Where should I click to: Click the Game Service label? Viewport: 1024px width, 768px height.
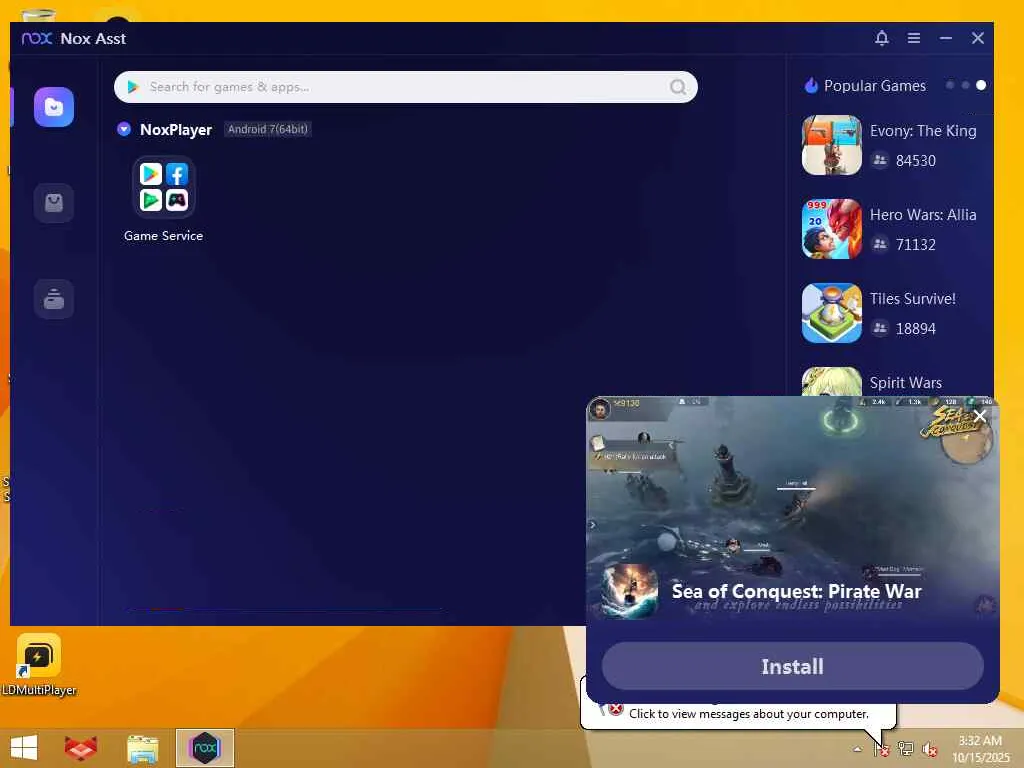[163, 236]
